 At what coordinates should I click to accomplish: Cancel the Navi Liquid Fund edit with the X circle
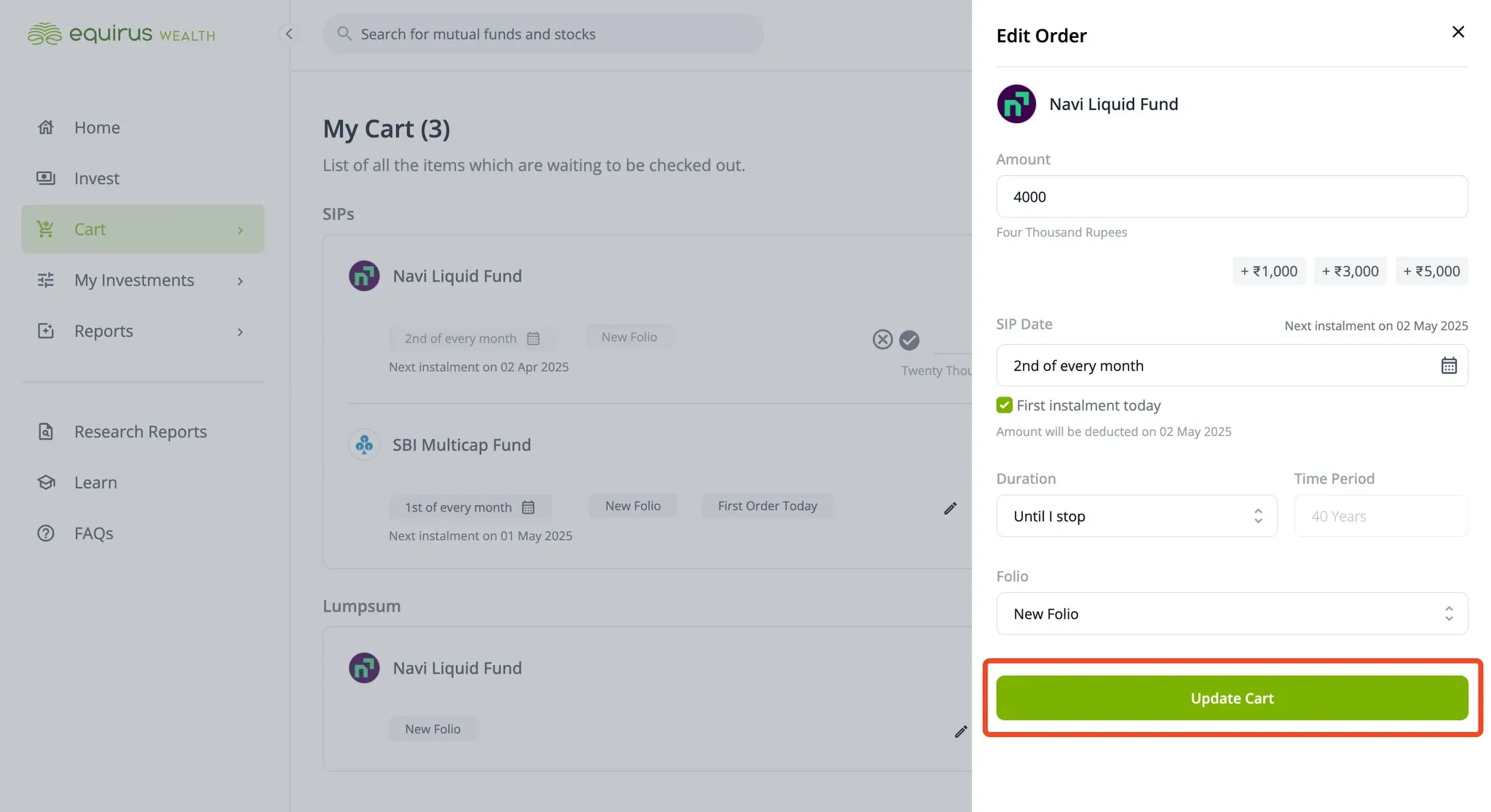click(882, 340)
